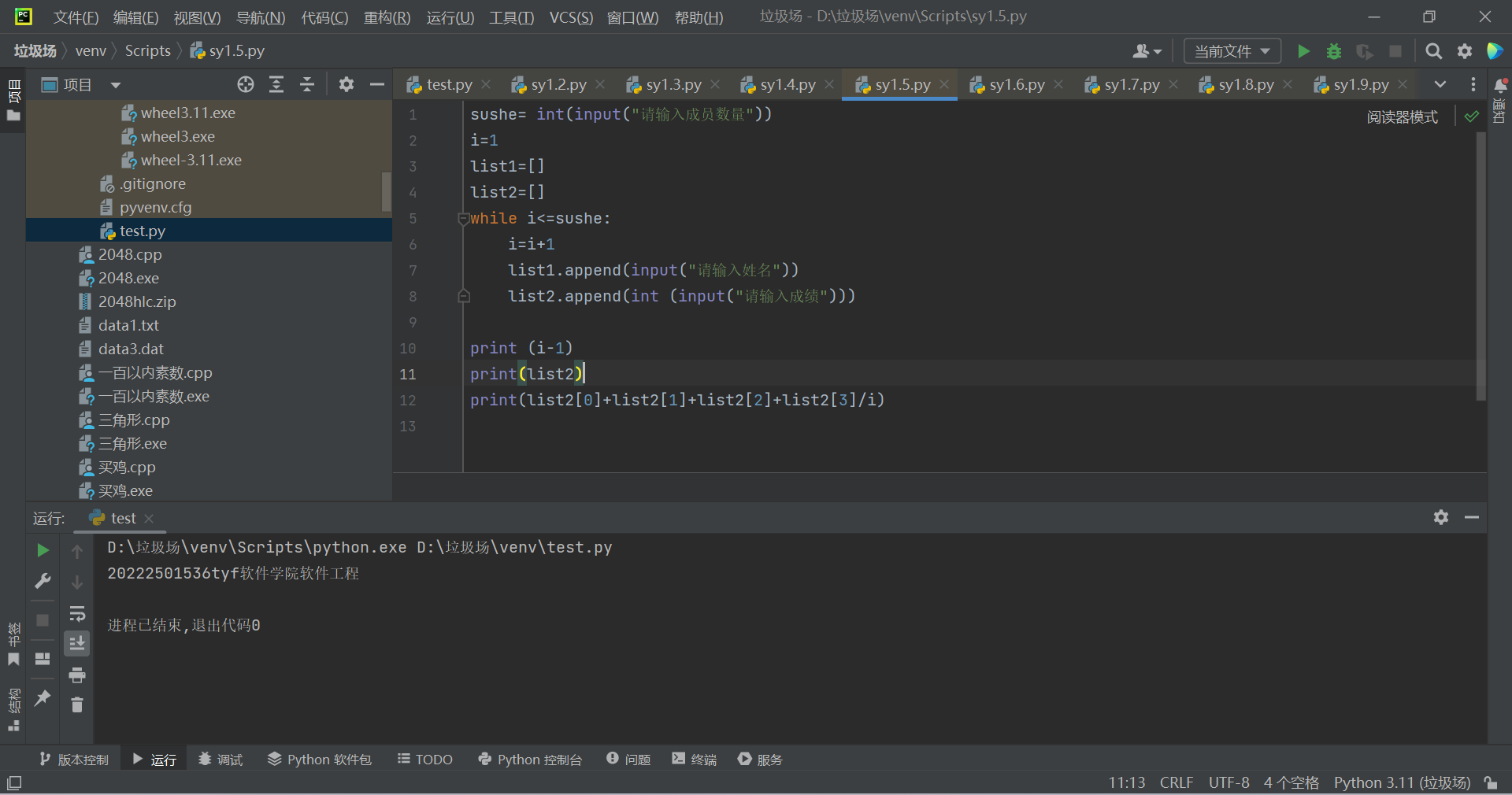Rerun test using run panel play icon
Screen dimensions: 1512x795
pos(43,550)
